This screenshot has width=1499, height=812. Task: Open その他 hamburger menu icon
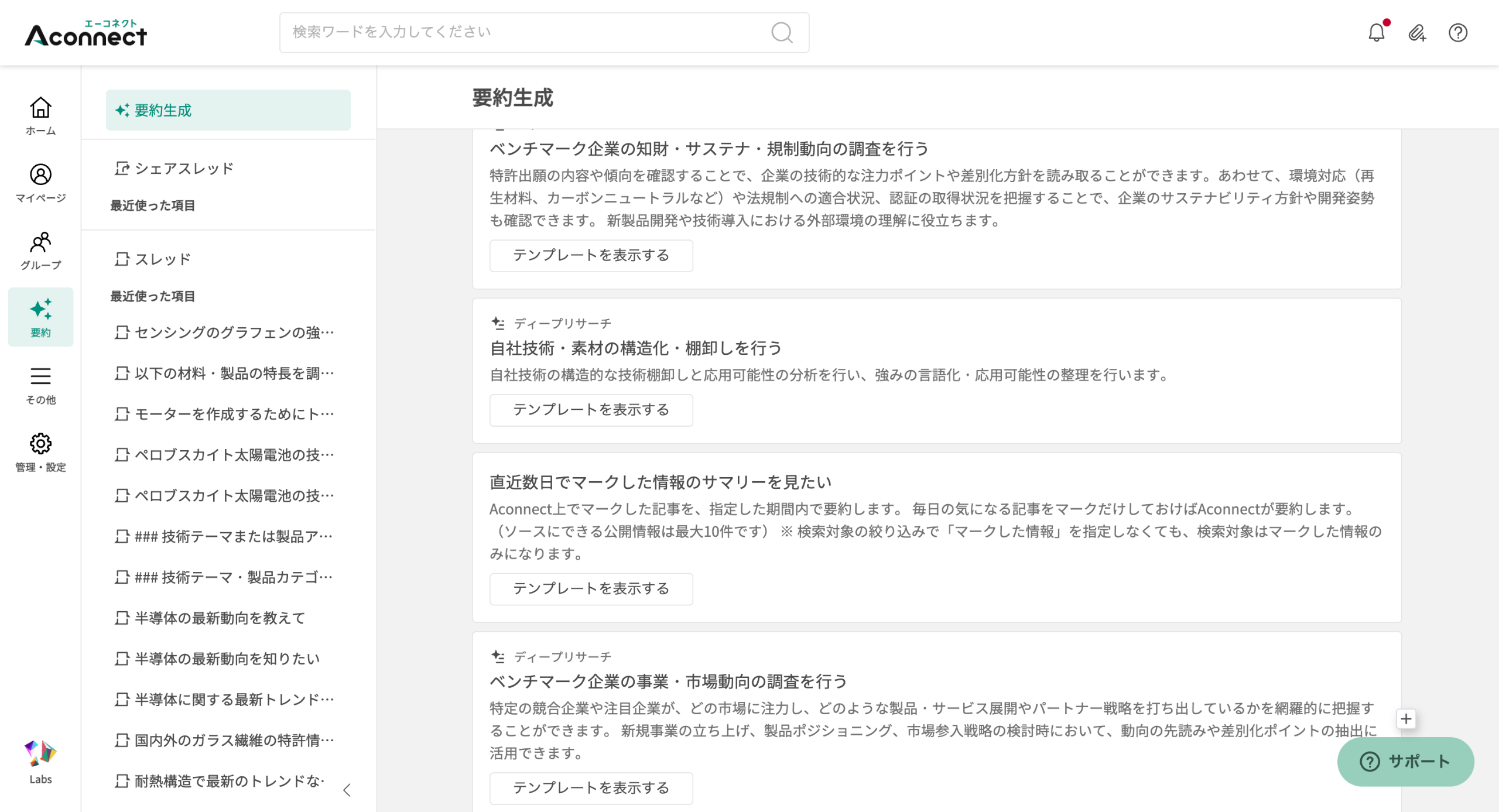[x=40, y=385]
